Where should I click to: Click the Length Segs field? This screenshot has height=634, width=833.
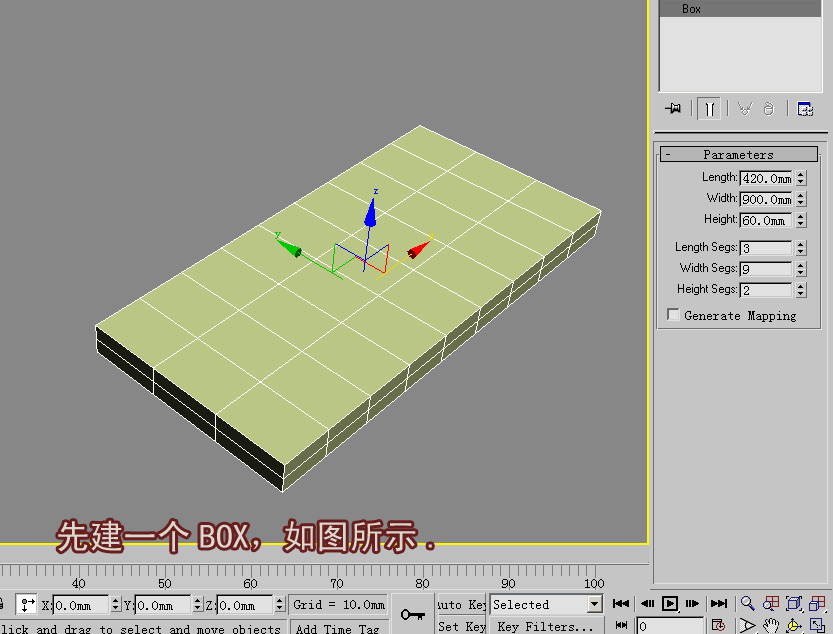tap(767, 248)
